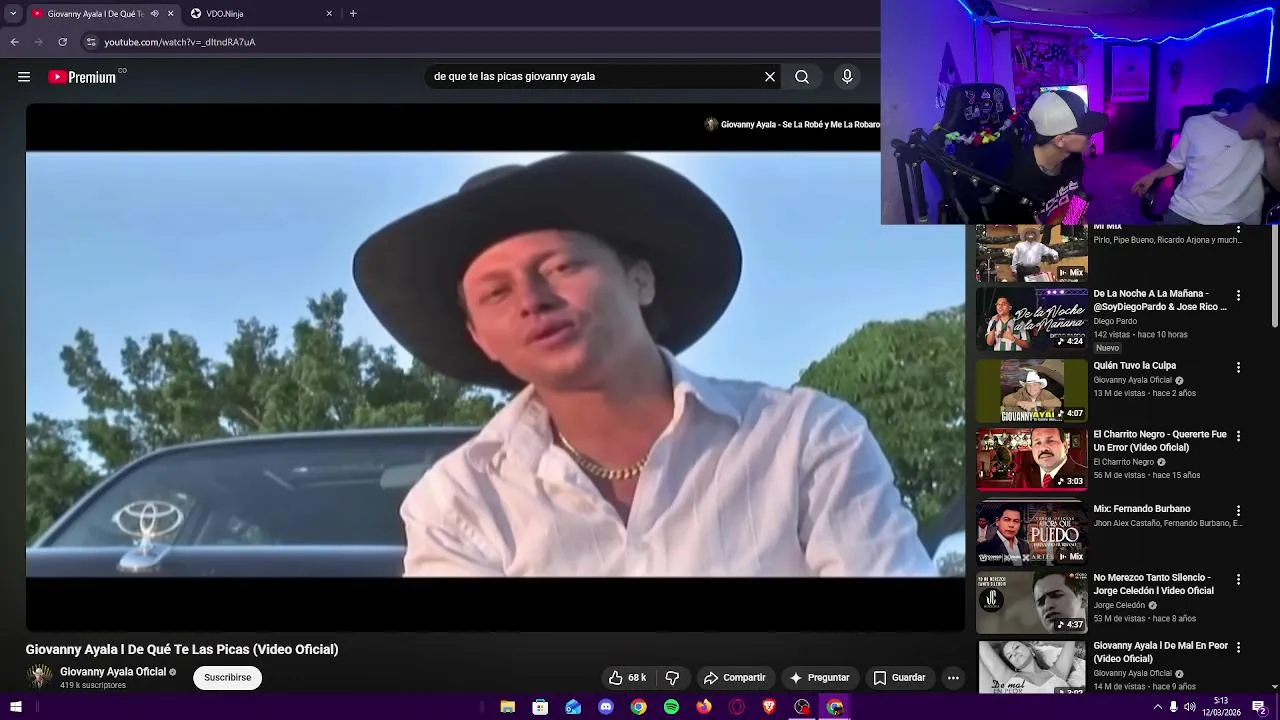Open Microsoft Store from the taskbar
Image resolution: width=1280 pixels, height=720 pixels.
point(540,707)
